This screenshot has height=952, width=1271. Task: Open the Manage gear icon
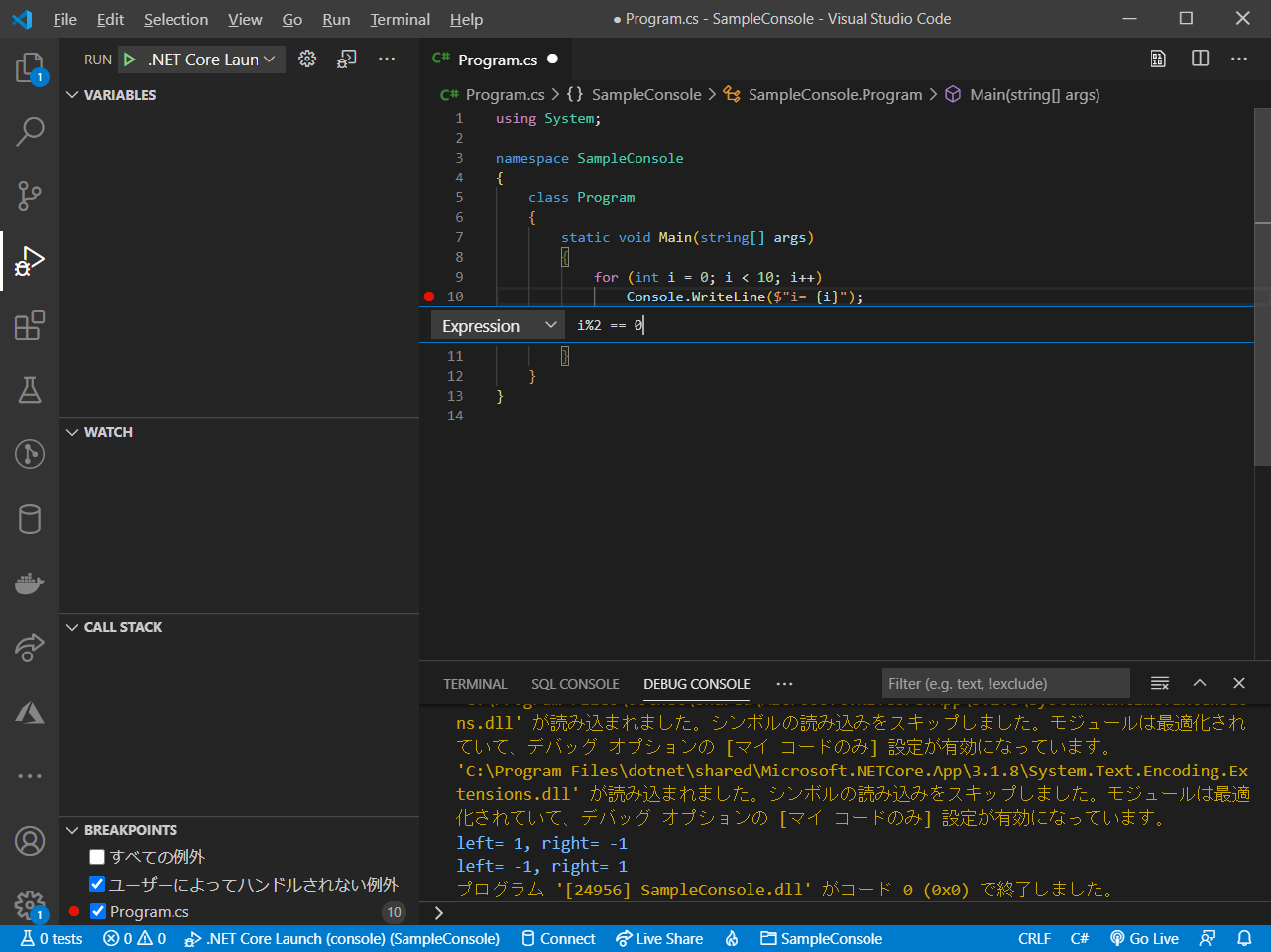point(30,903)
